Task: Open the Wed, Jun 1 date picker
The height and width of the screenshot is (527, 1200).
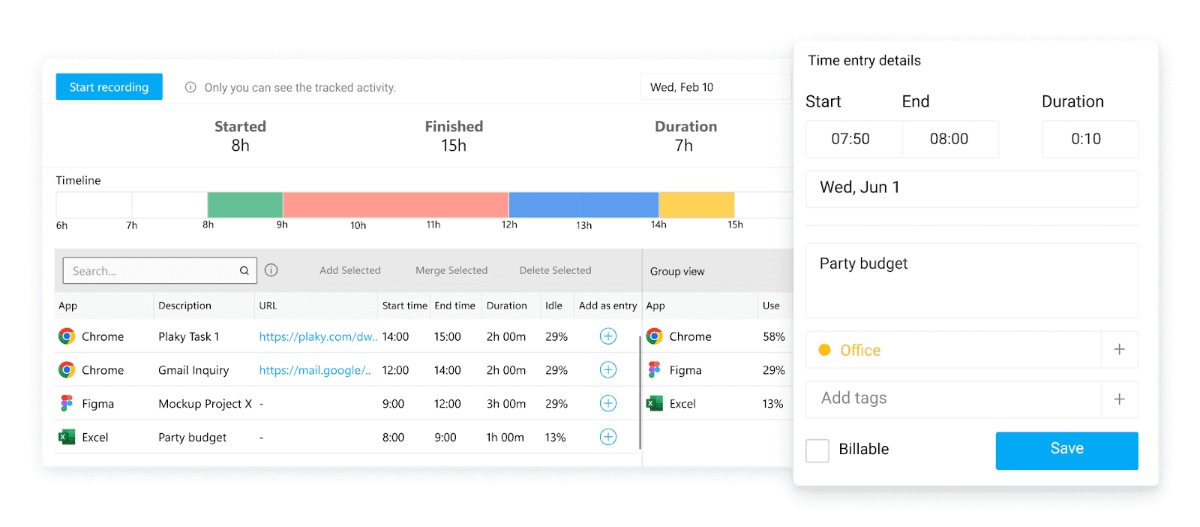Action: 972,188
